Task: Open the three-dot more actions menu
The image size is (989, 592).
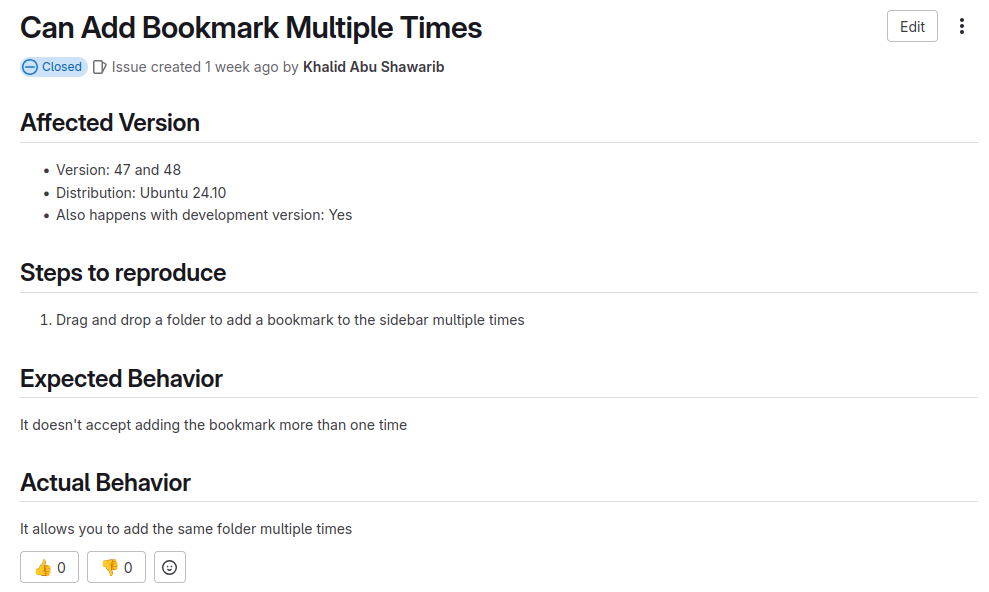Action: click(x=961, y=26)
